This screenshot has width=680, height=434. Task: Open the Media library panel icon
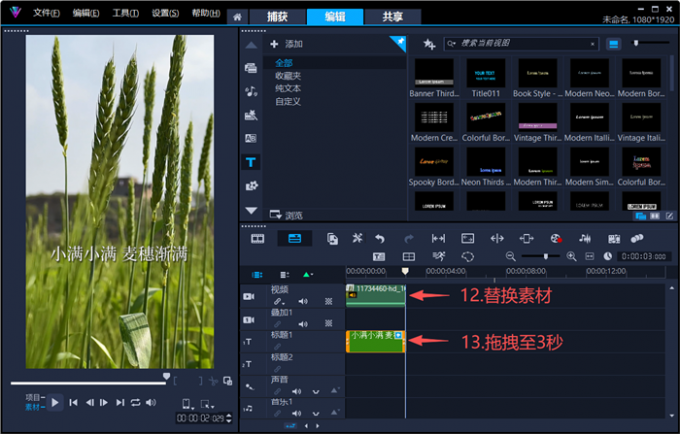251,68
